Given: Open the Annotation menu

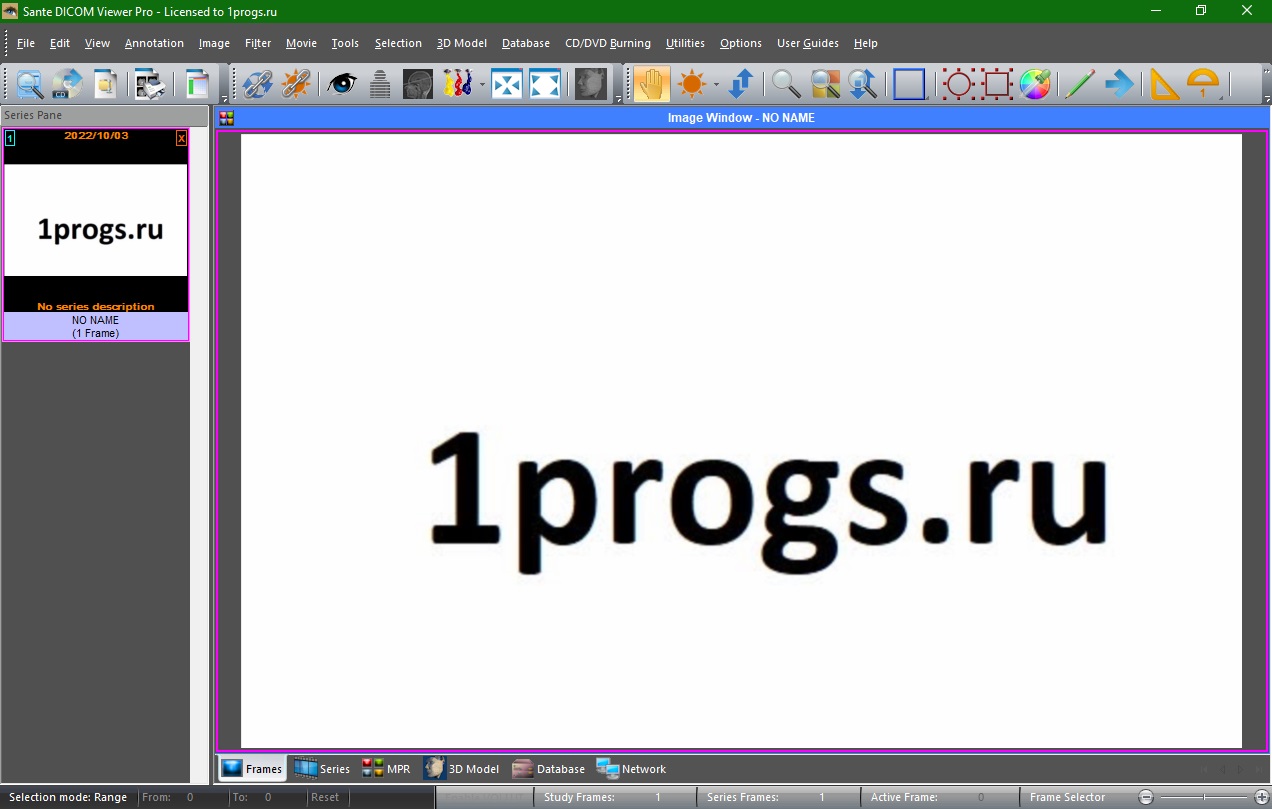Looking at the screenshot, I should (x=154, y=43).
